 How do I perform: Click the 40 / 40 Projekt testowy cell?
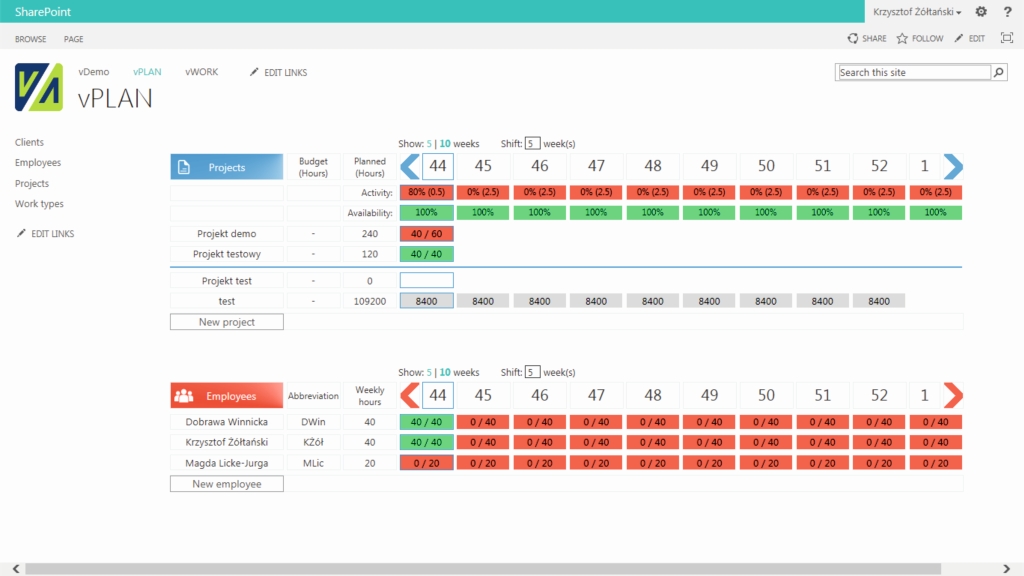pyautogui.click(x=426, y=254)
